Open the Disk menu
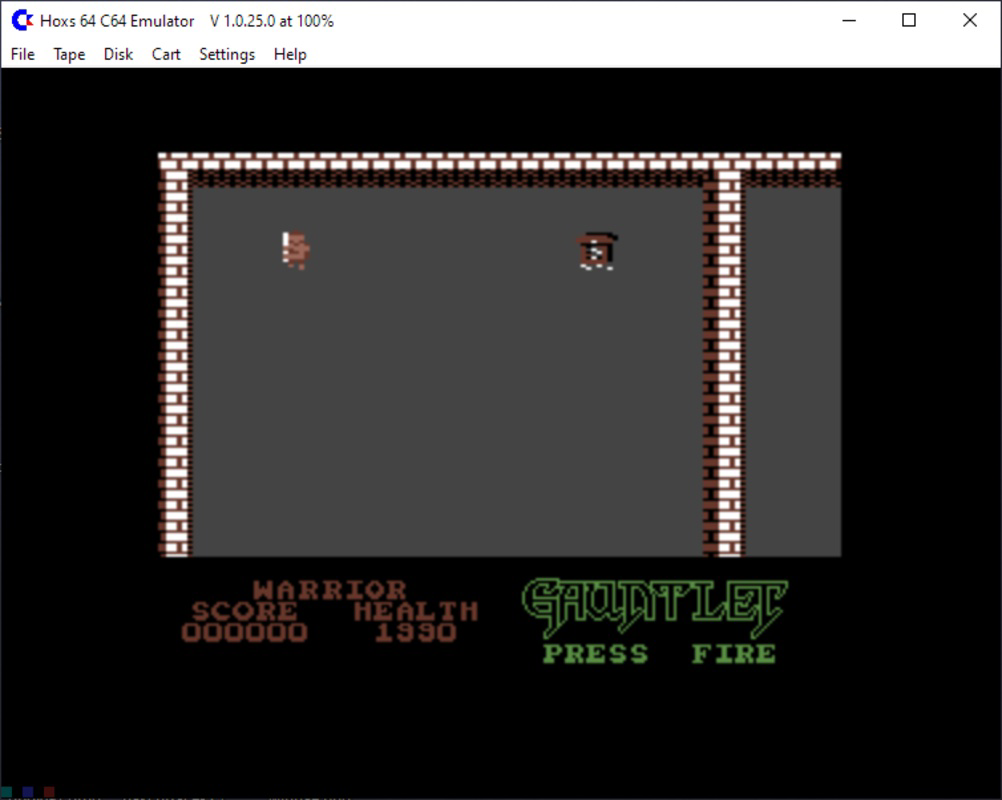Viewport: 1002px width, 800px height. tap(118, 54)
